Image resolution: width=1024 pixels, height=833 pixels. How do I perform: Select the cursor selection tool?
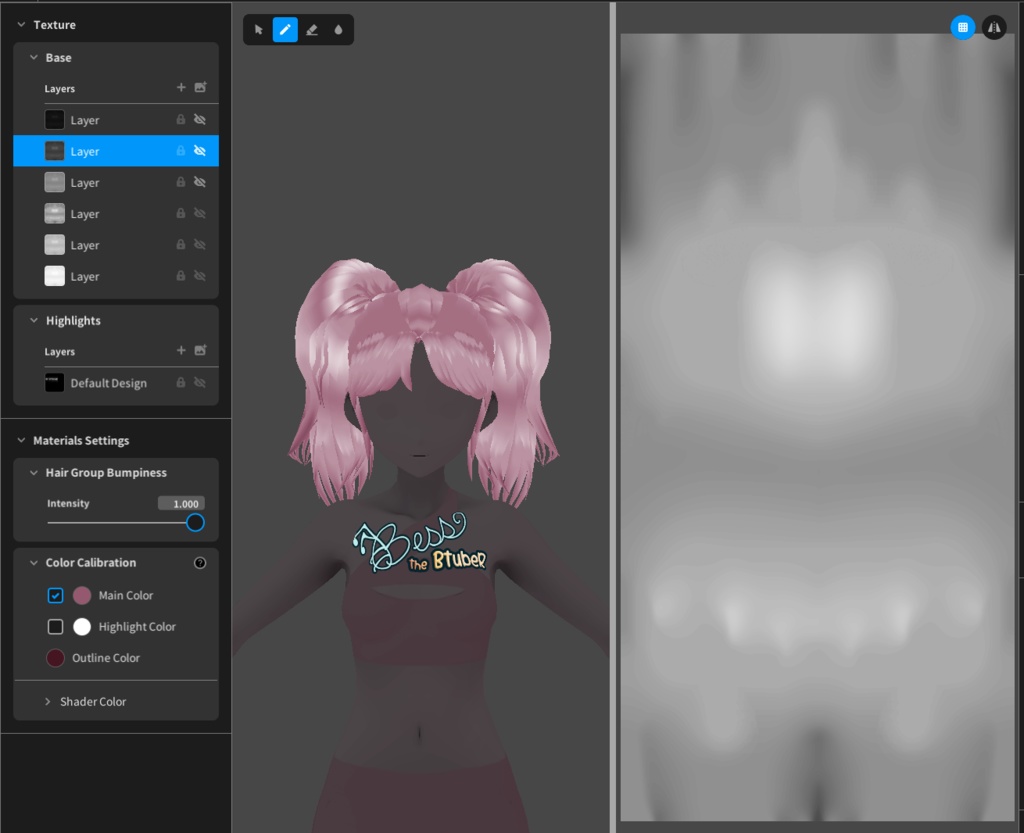coord(258,29)
